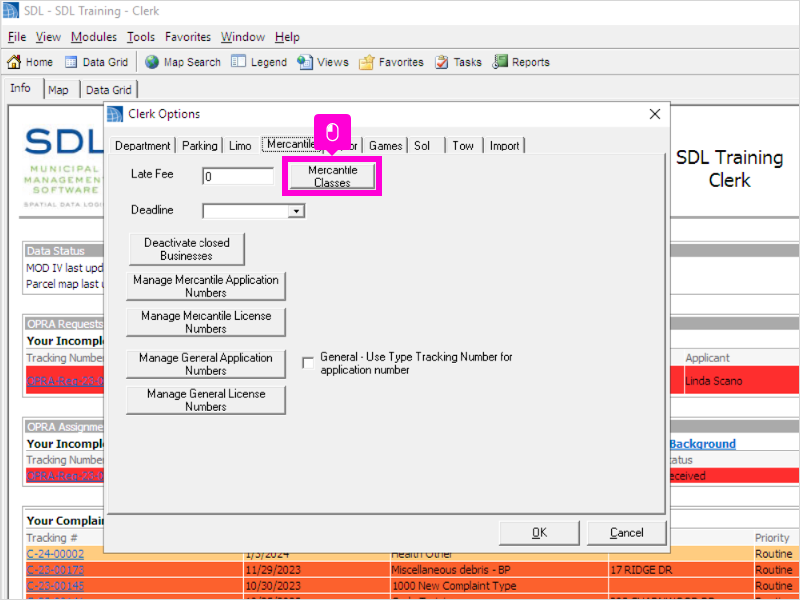Open complaint link C-23-00173
800x600 pixels.
click(x=55, y=569)
